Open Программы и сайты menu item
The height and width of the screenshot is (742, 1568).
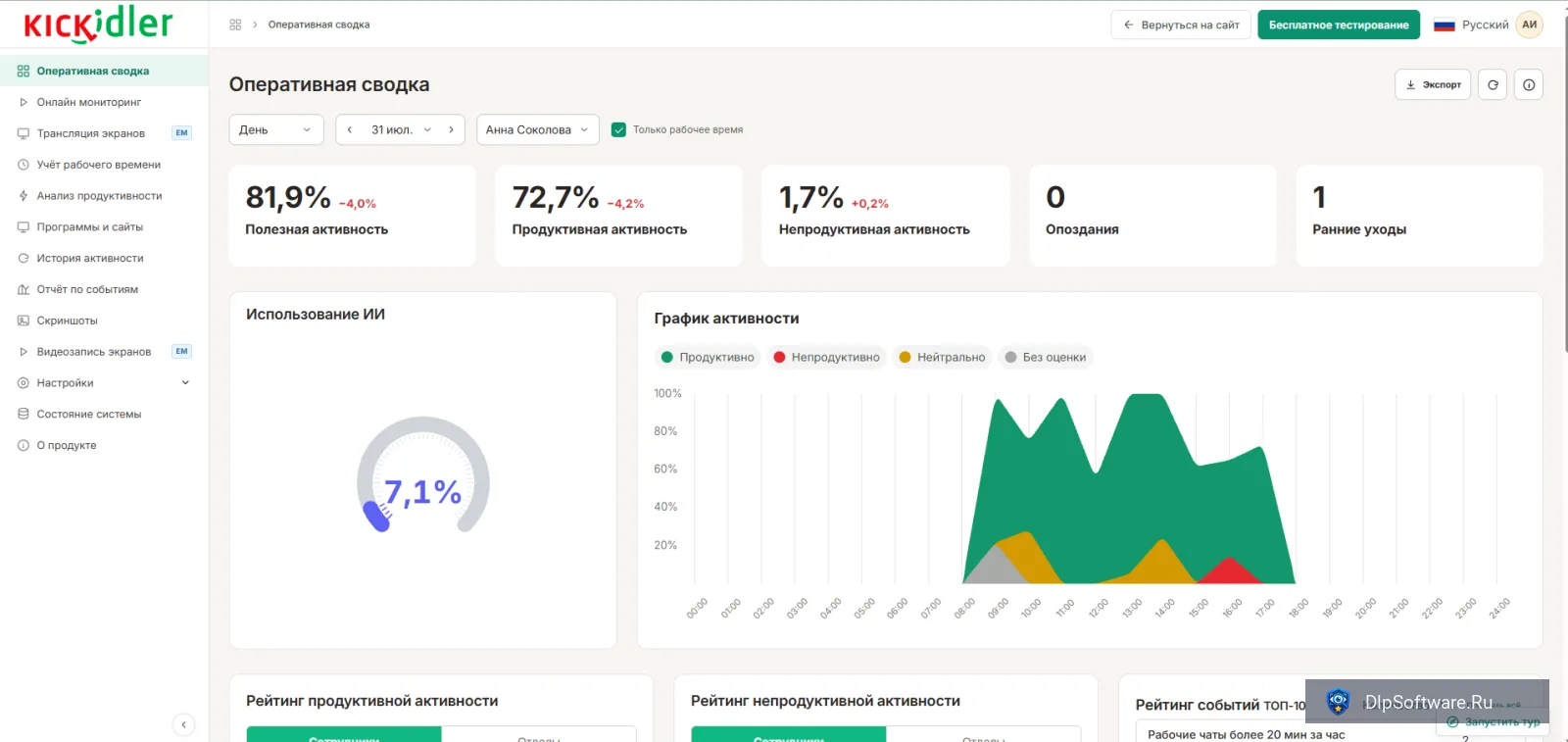[x=104, y=227]
